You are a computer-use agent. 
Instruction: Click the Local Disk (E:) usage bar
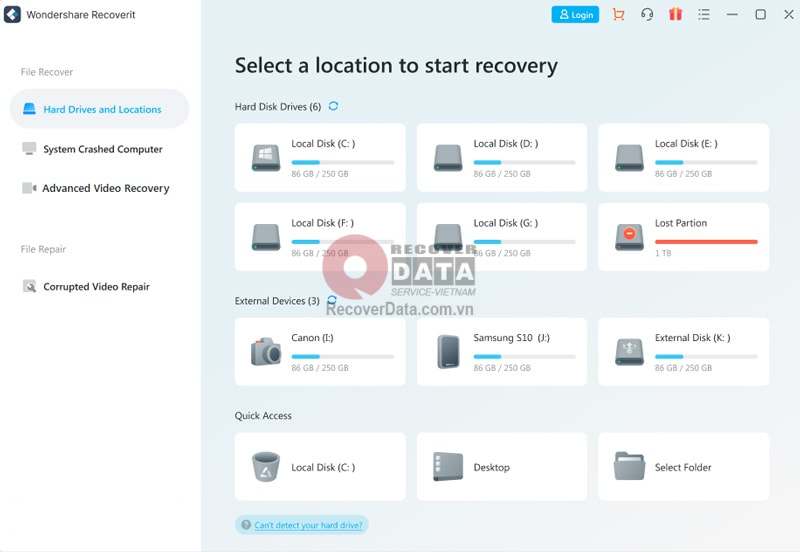click(x=706, y=162)
